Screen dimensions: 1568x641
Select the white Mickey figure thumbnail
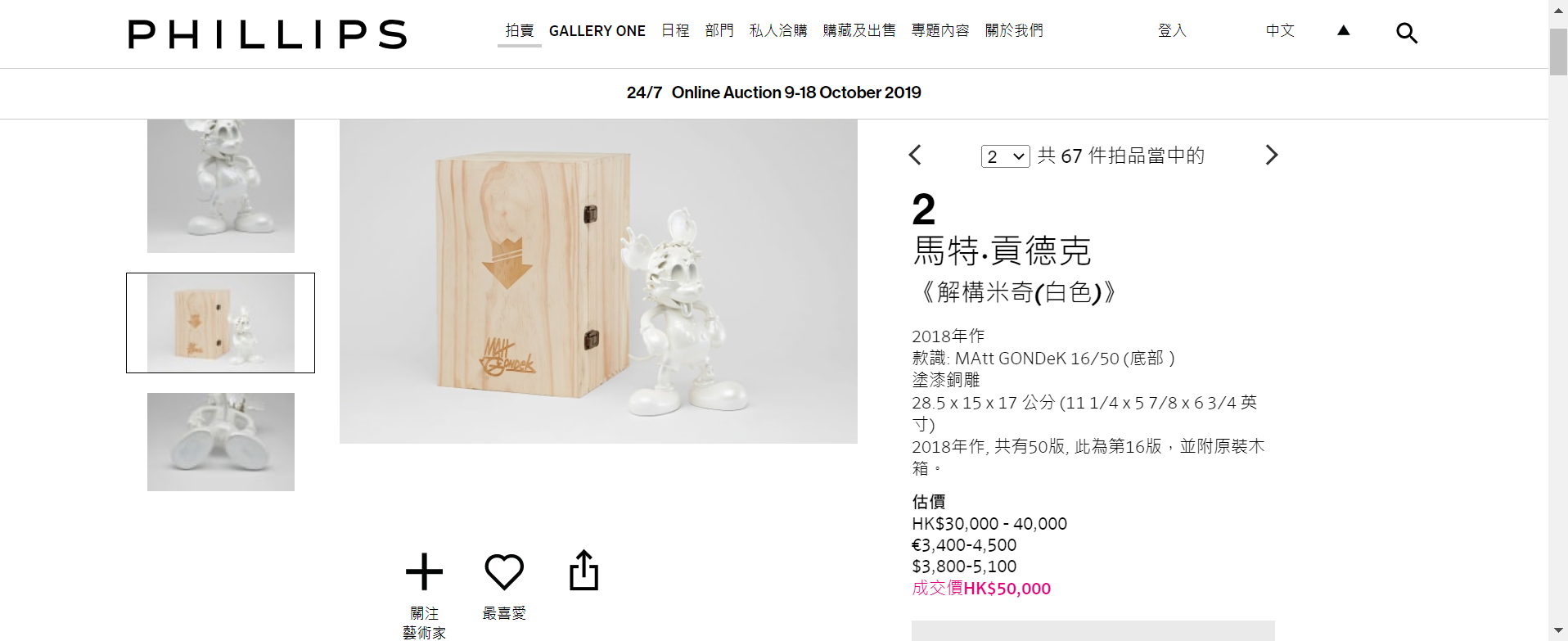pos(221,186)
